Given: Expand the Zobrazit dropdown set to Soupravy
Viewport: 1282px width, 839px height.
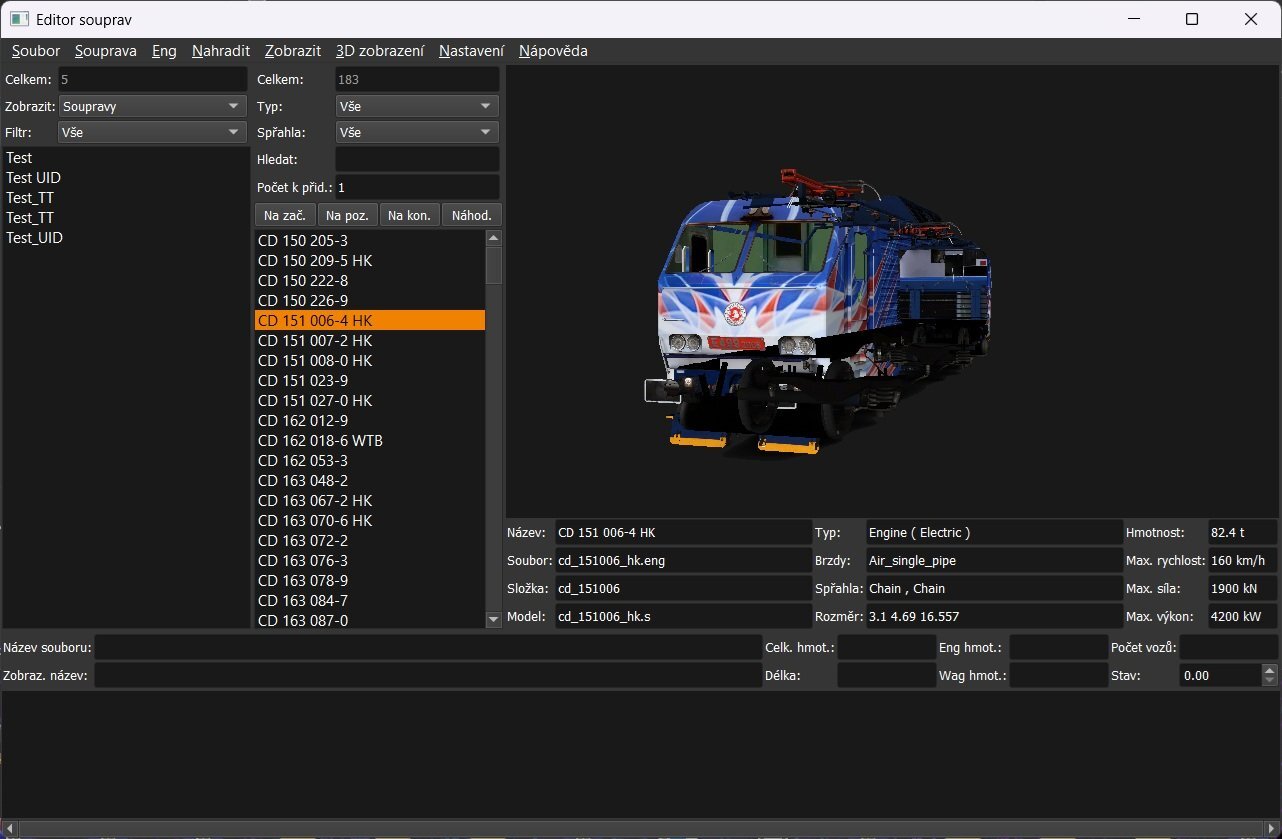Looking at the screenshot, I should click(x=152, y=106).
